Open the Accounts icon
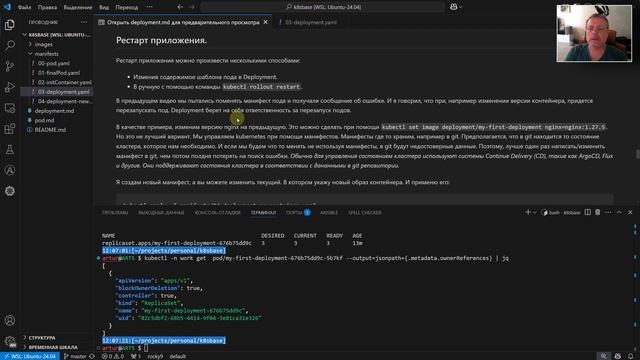Screen dimensions: 640x360 click(10, 320)
